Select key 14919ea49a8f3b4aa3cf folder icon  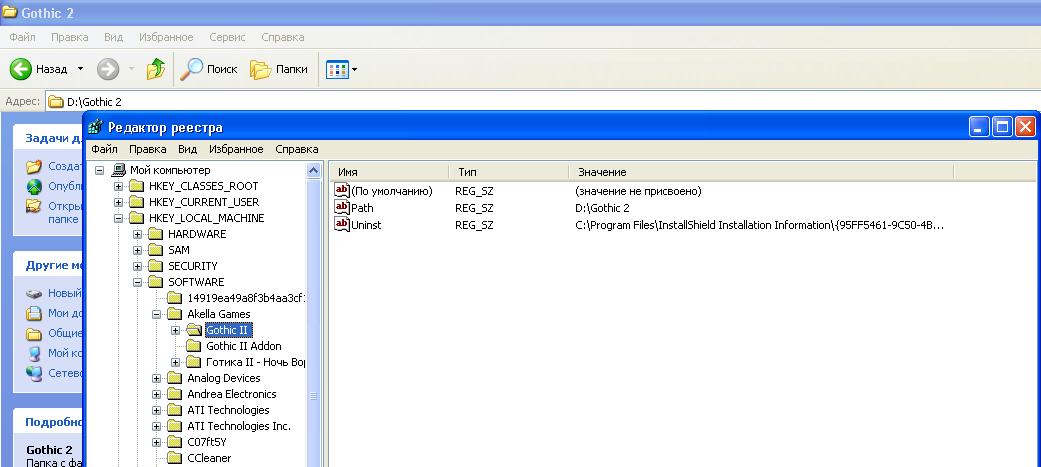(175, 298)
